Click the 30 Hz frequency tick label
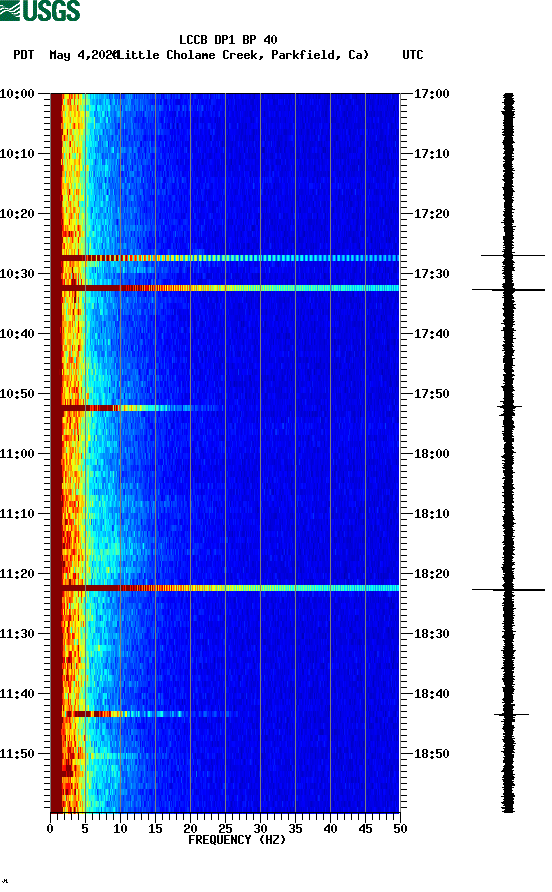Viewport: 552px width, 892px height. click(x=260, y=829)
